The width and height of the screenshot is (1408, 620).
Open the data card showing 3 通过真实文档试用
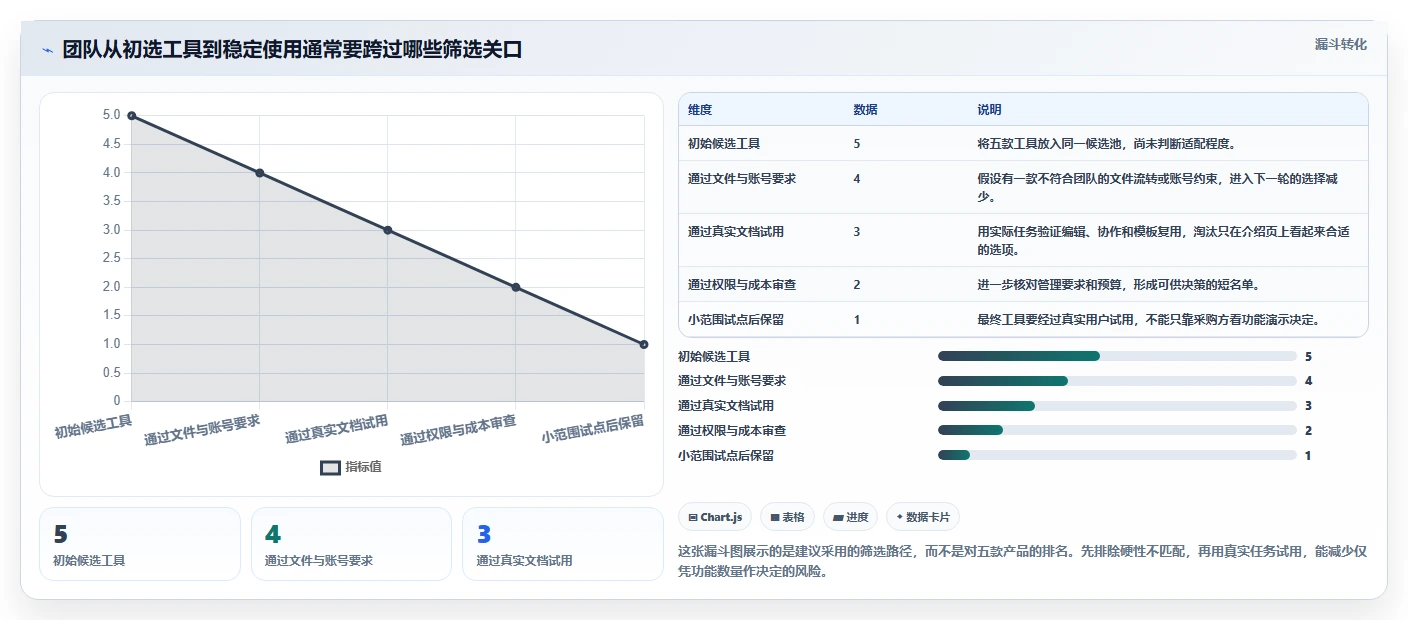pos(563,544)
